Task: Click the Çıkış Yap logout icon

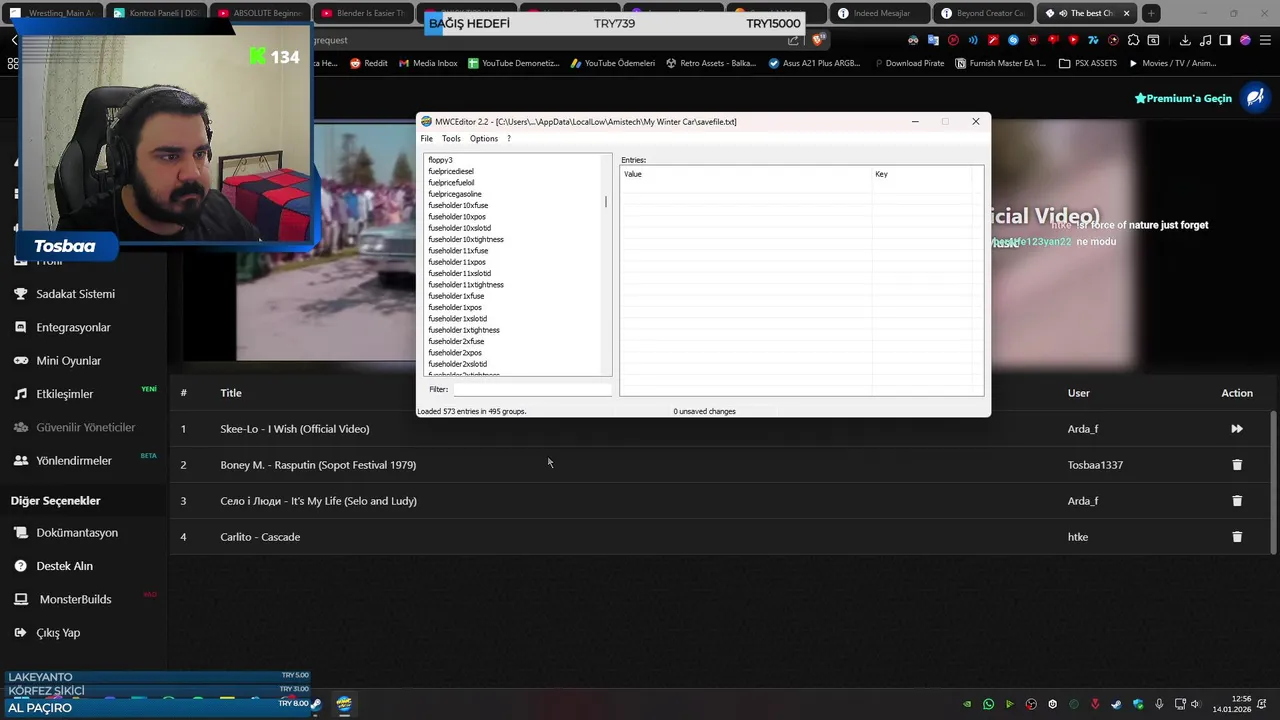Action: click(x=20, y=633)
